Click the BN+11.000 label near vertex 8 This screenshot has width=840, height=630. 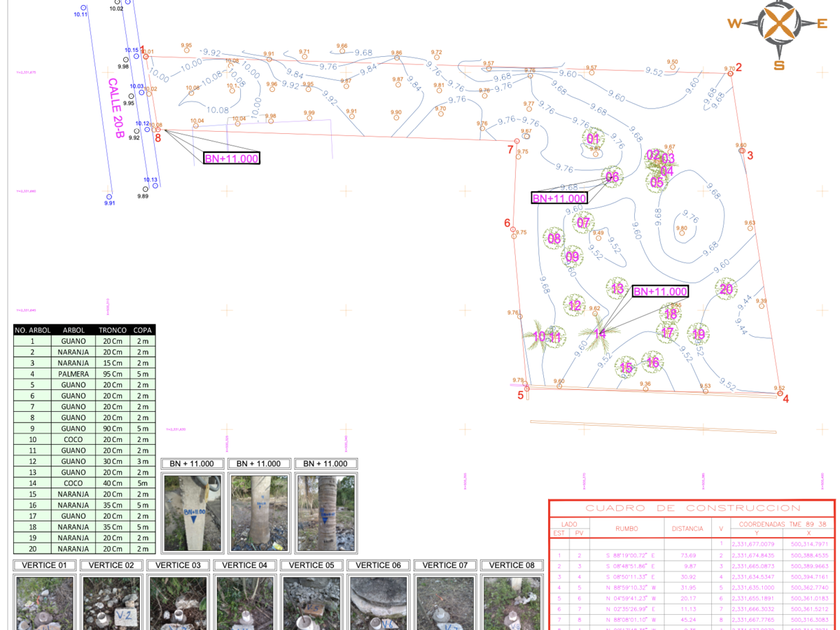click(x=231, y=158)
